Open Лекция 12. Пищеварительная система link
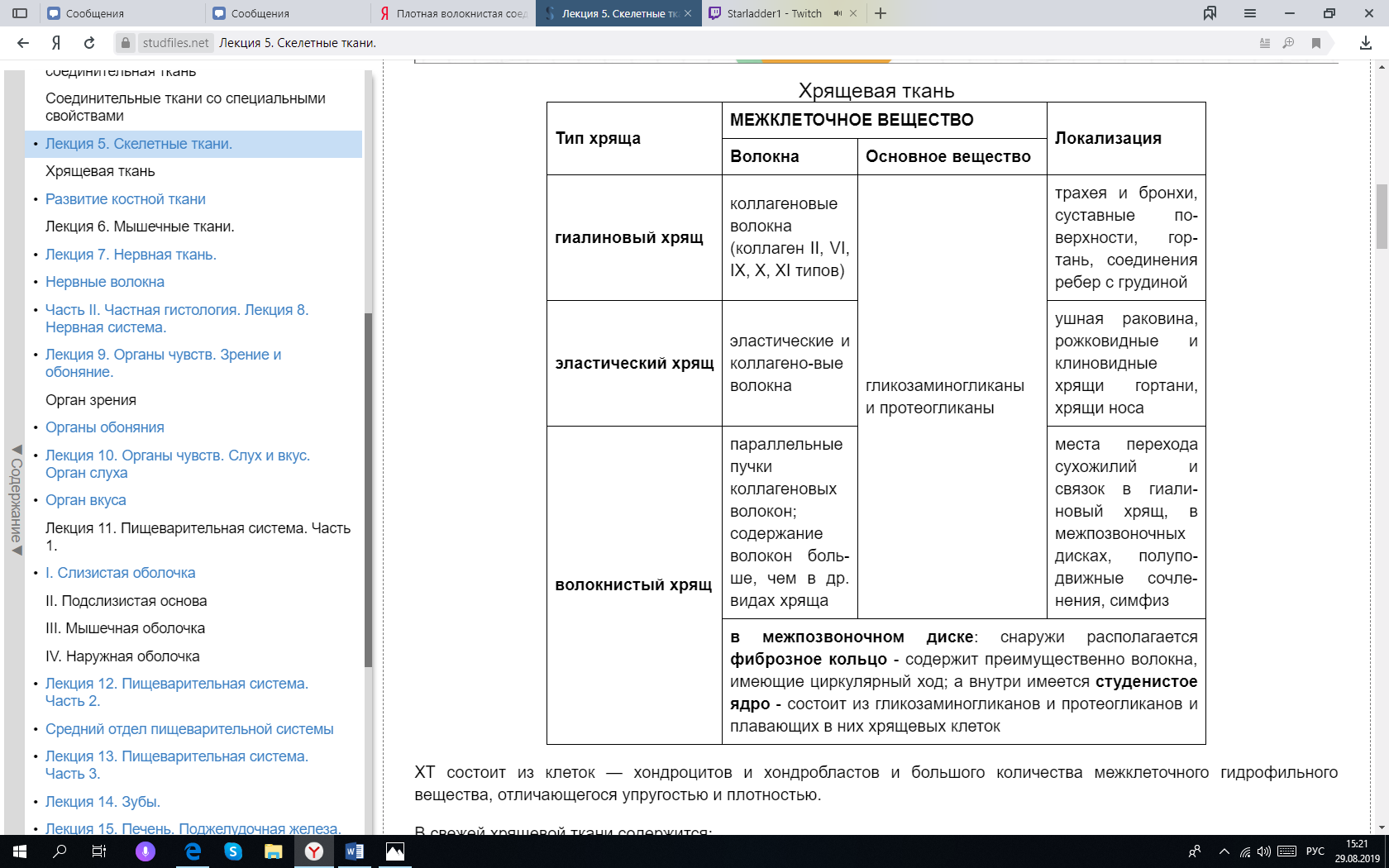 pyautogui.click(x=177, y=692)
